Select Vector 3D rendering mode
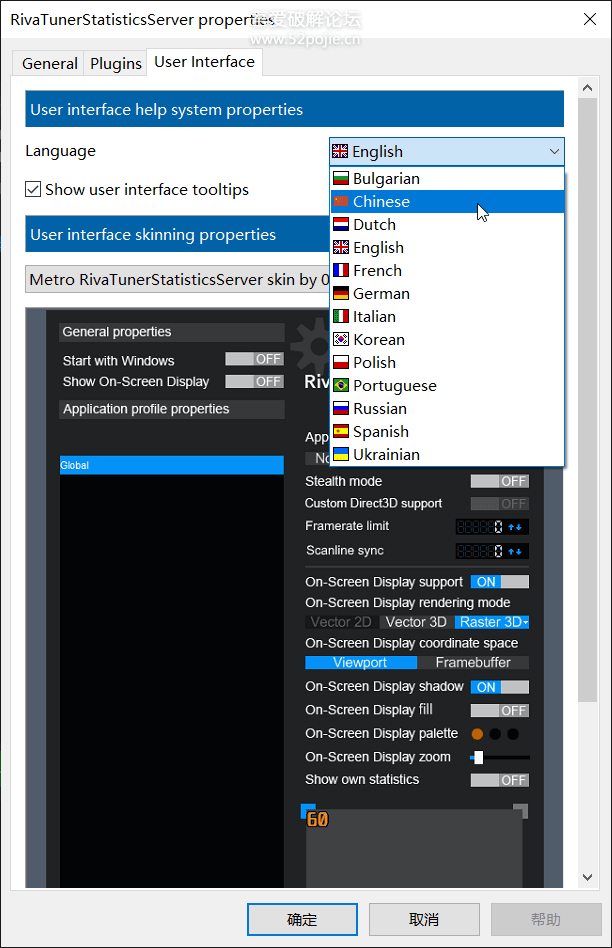 tap(416, 622)
